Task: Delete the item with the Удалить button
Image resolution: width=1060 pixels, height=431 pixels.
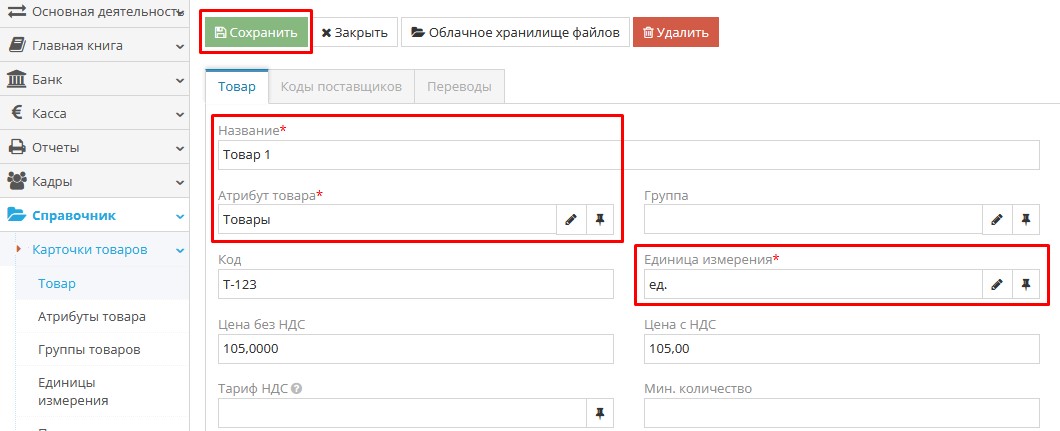Action: click(x=675, y=32)
